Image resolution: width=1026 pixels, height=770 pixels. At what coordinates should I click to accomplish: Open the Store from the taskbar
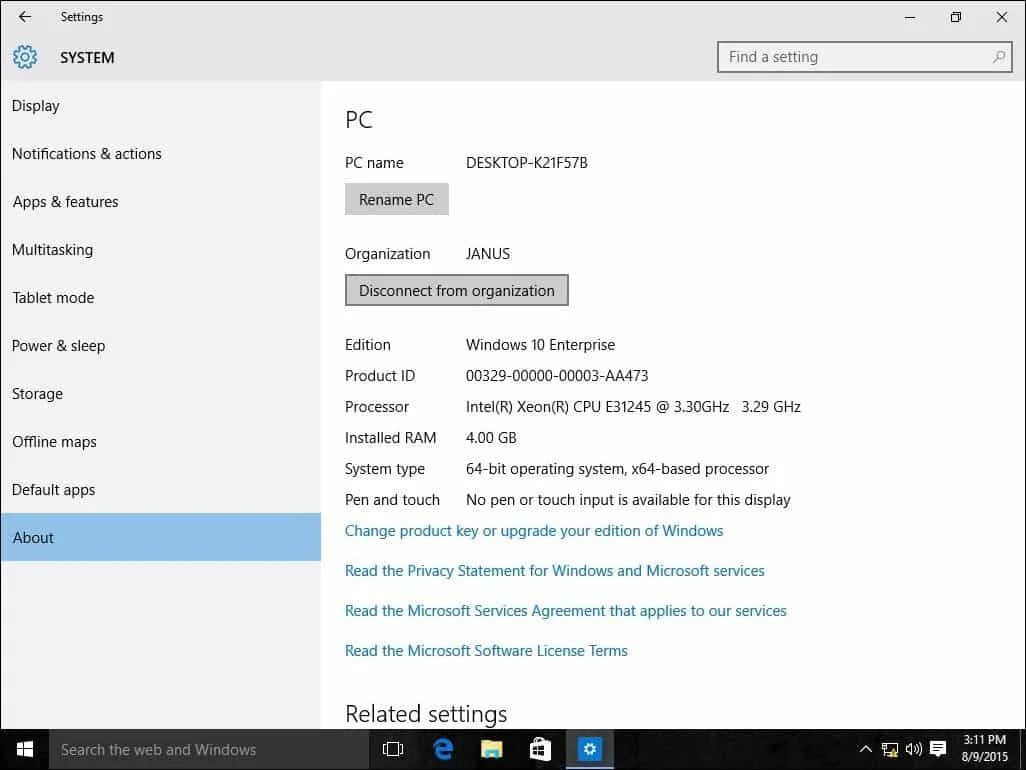540,750
